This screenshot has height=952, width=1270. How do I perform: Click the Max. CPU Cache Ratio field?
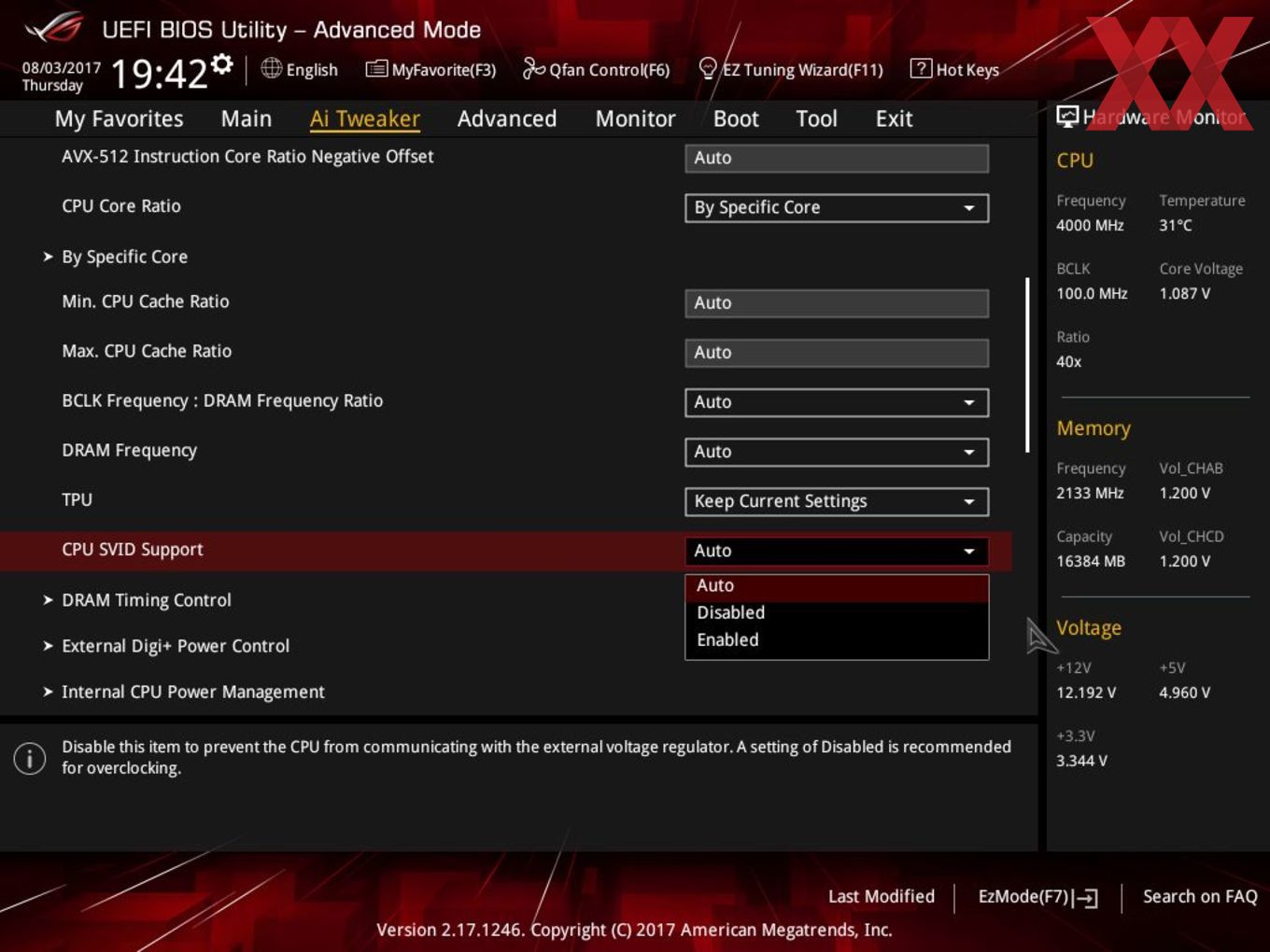coord(837,353)
